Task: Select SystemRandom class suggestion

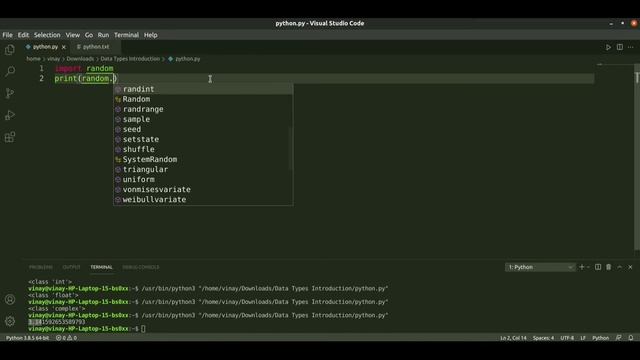Action: (x=202, y=159)
